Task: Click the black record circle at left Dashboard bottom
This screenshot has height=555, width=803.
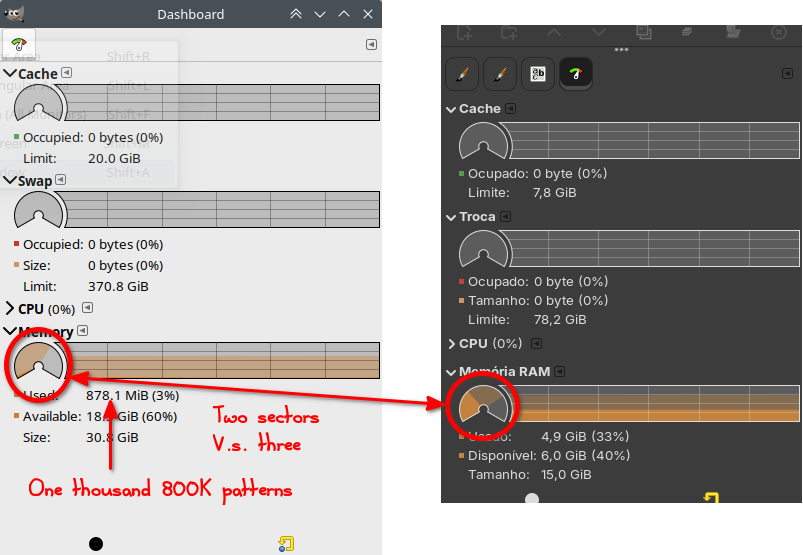Action: [96, 544]
